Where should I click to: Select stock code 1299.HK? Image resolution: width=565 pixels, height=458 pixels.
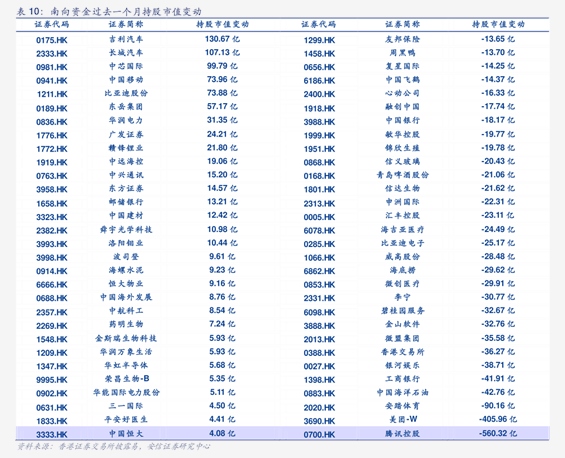[319, 40]
